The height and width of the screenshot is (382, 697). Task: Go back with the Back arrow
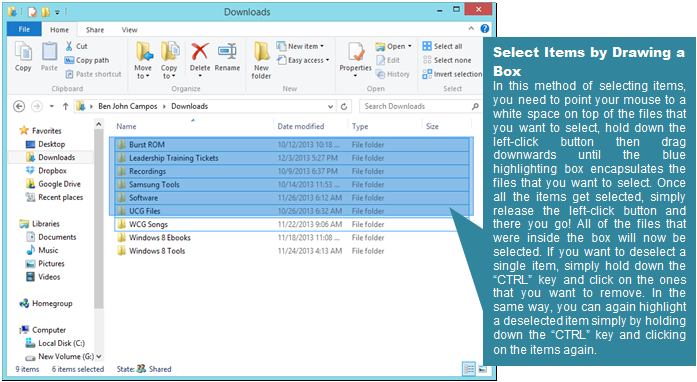coord(19,106)
